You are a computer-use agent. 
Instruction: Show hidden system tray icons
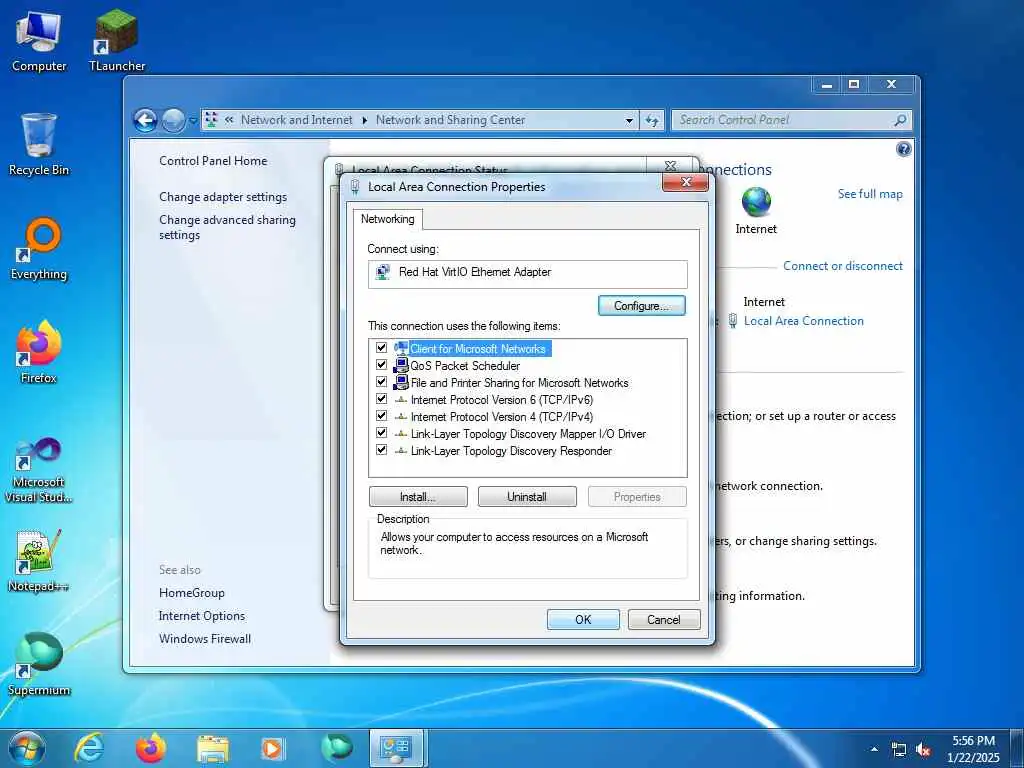click(x=874, y=749)
